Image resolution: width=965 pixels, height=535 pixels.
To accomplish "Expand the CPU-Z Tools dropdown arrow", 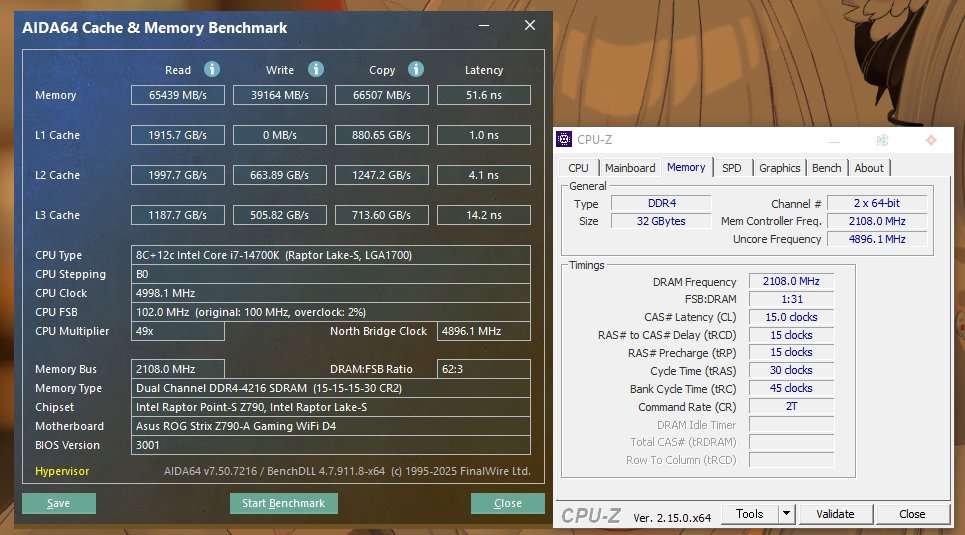I will pyautogui.click(x=787, y=513).
